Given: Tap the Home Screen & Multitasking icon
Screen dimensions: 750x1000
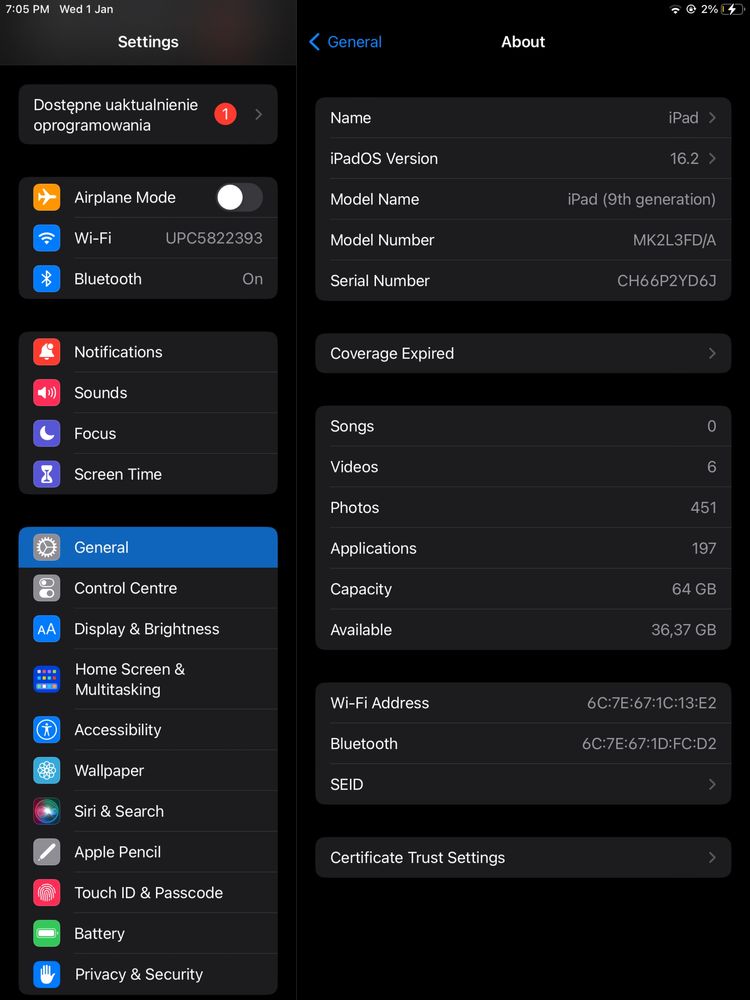Looking at the screenshot, I should [x=47, y=679].
